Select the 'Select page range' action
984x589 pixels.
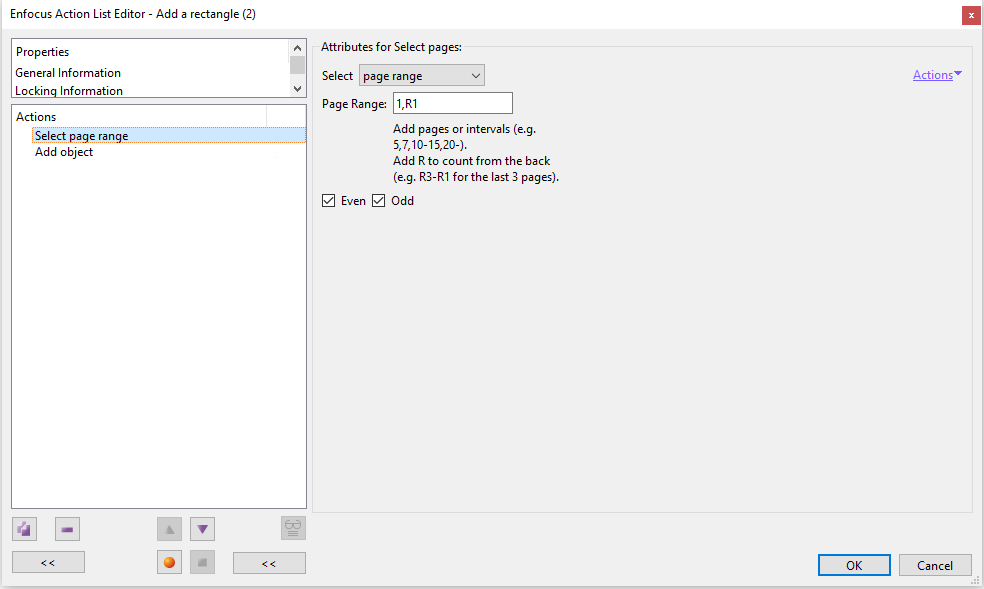[169, 135]
